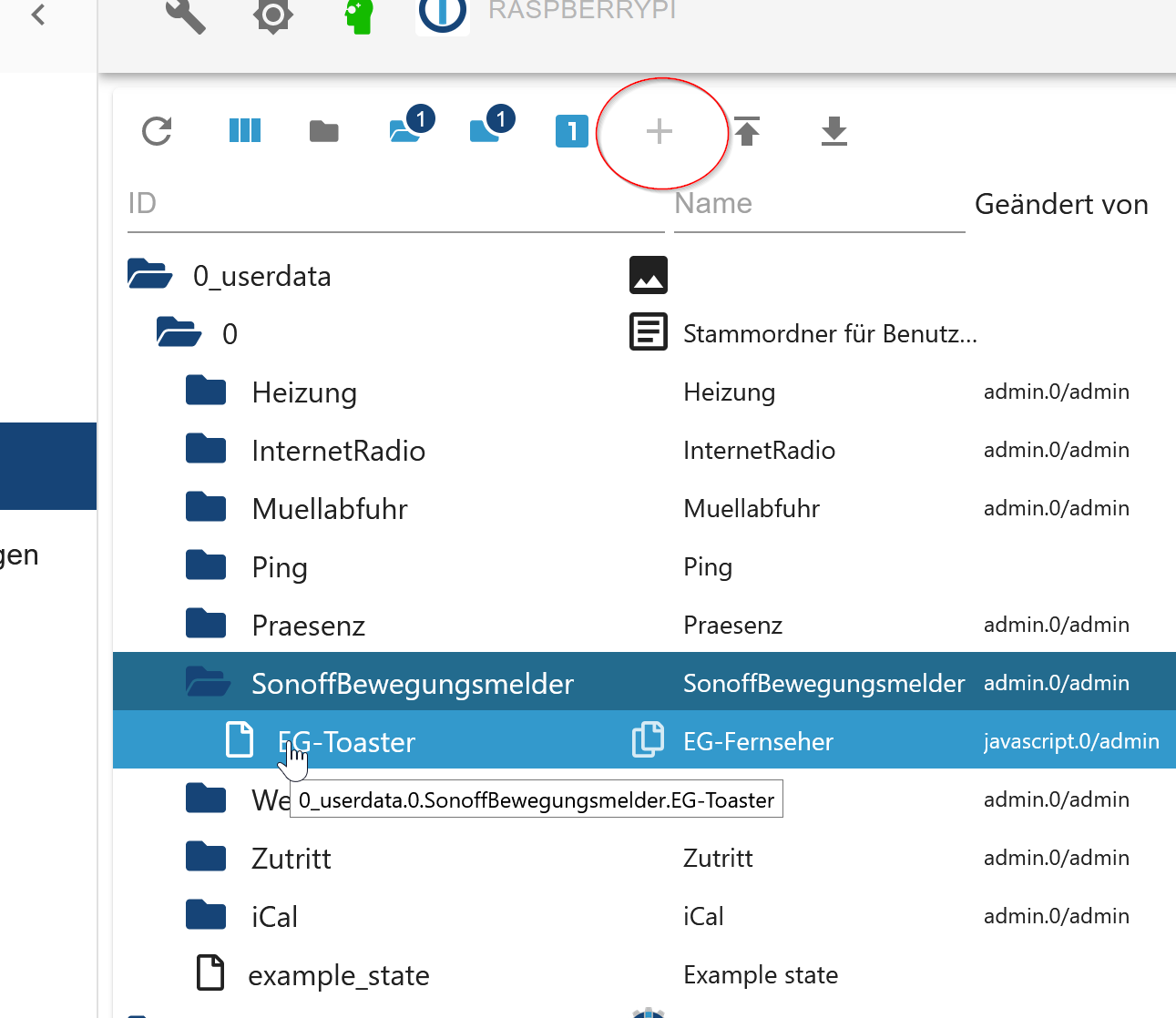Screen dimensions: 1176x1018
Task: Collapse the open folder icon of 0
Action: 179,332
